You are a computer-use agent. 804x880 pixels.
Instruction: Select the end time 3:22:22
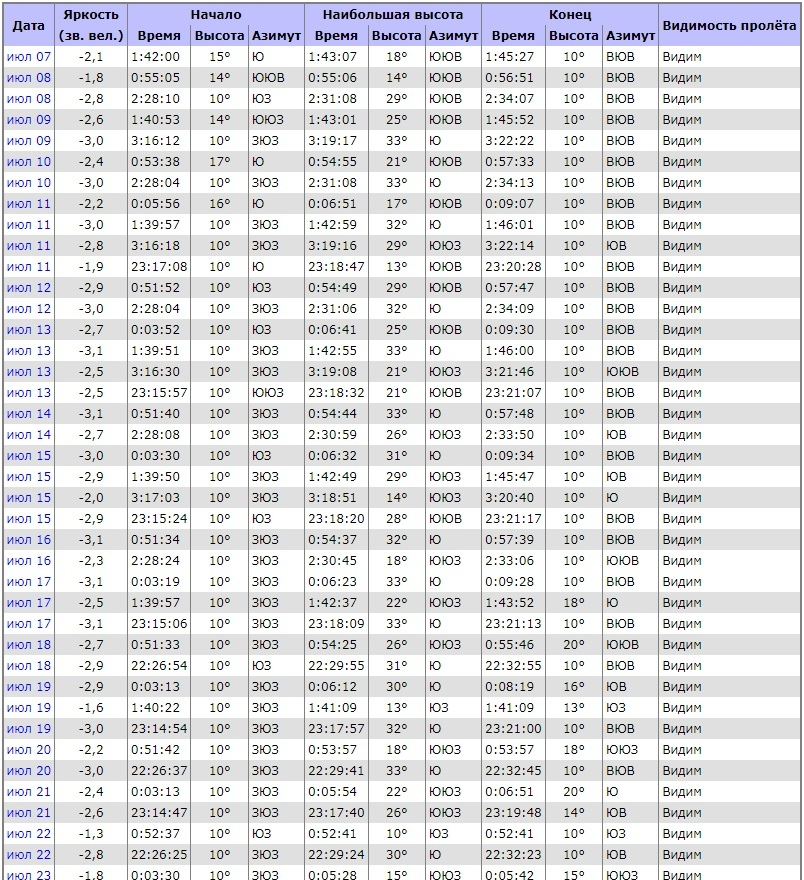(509, 141)
